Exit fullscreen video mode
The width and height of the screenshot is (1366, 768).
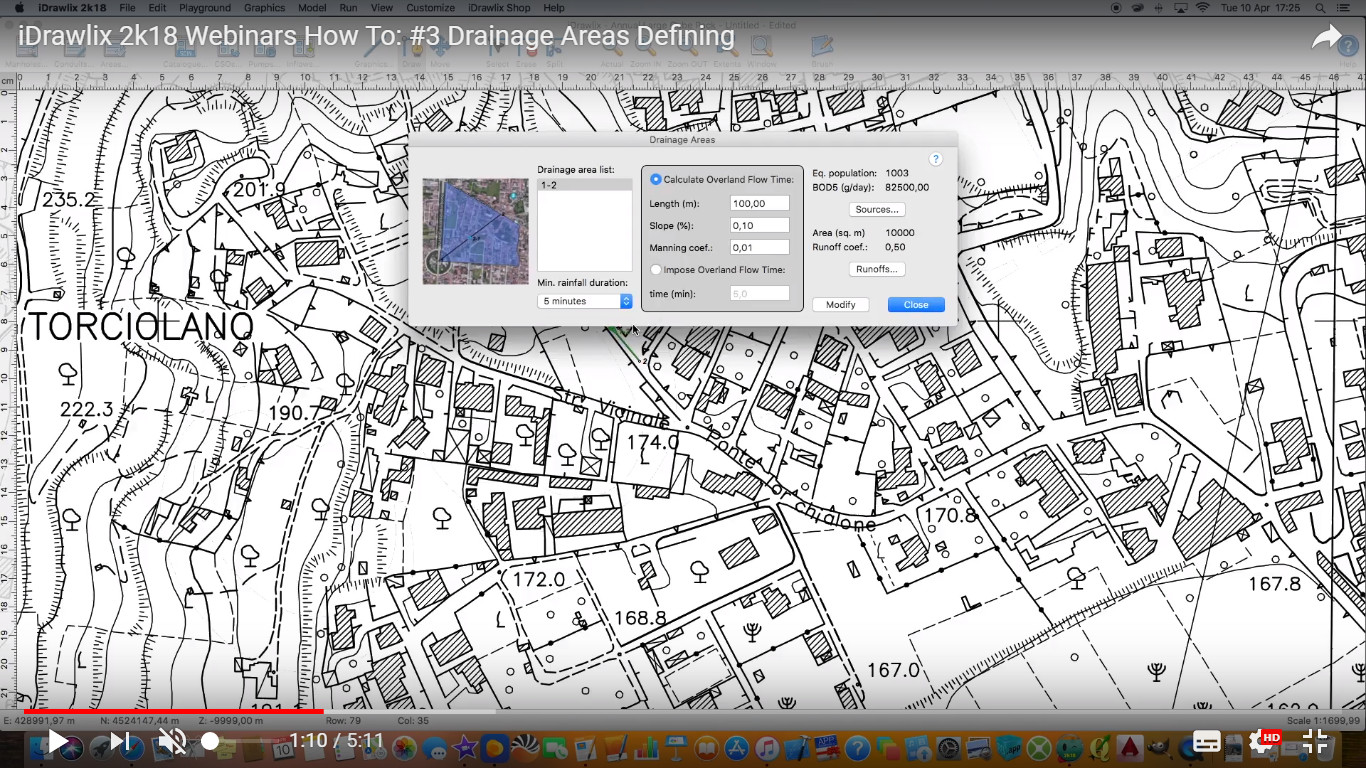[1315, 741]
